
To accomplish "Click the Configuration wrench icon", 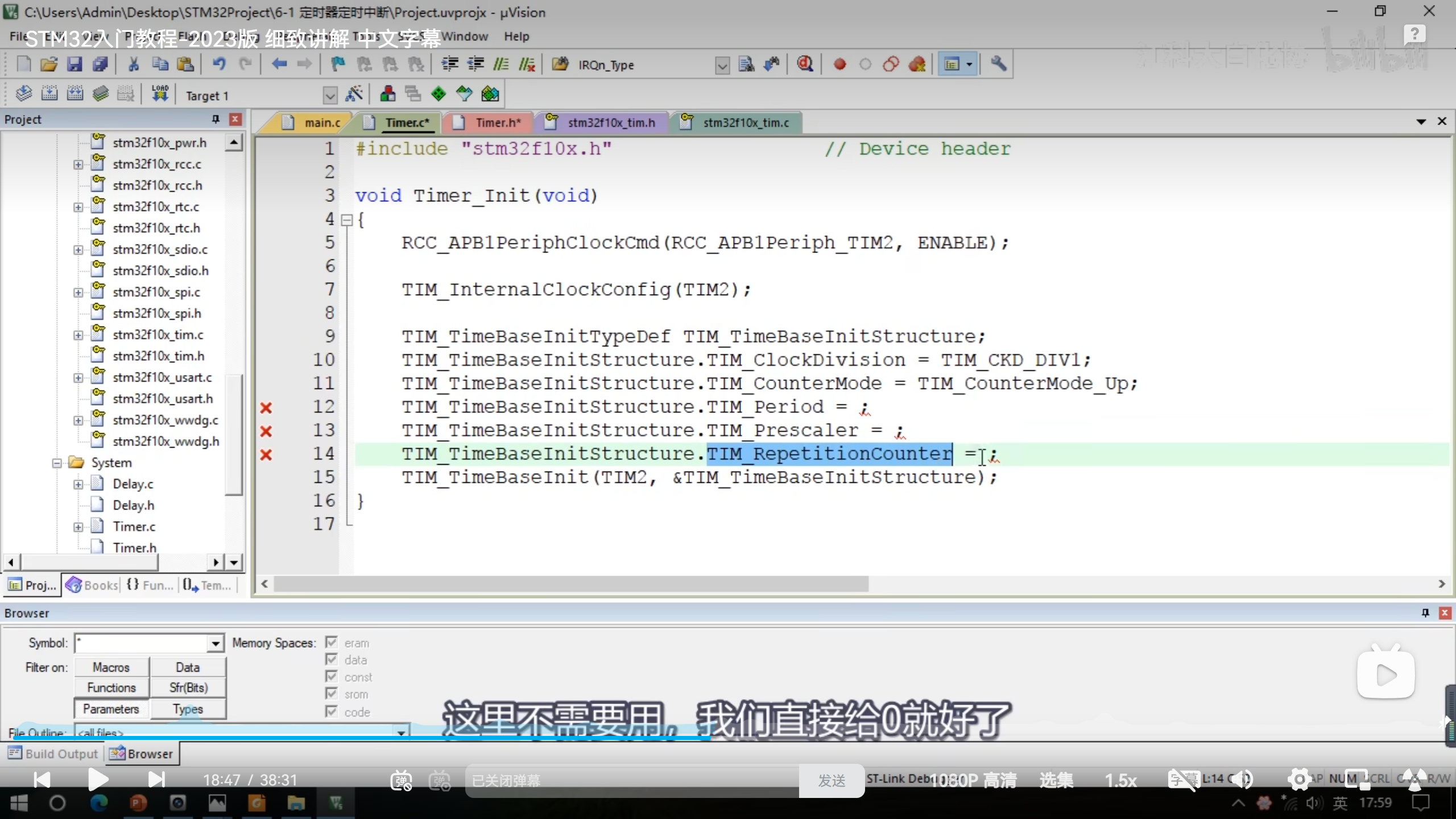I will [x=998, y=64].
